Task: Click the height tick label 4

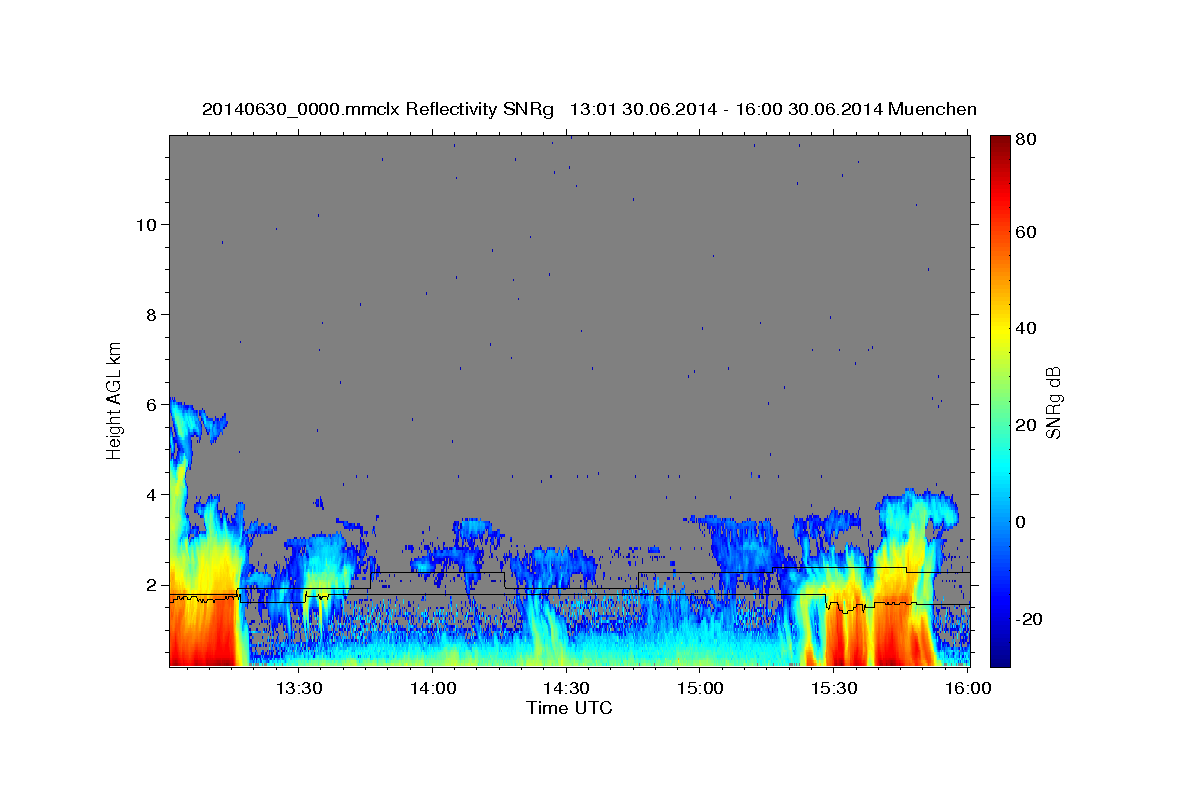Action: pos(151,495)
